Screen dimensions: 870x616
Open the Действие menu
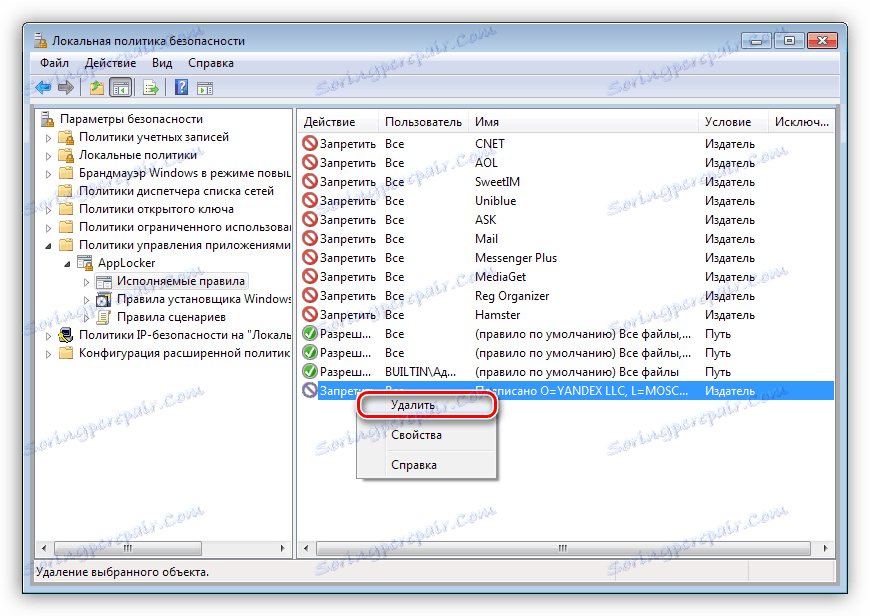pyautogui.click(x=110, y=62)
